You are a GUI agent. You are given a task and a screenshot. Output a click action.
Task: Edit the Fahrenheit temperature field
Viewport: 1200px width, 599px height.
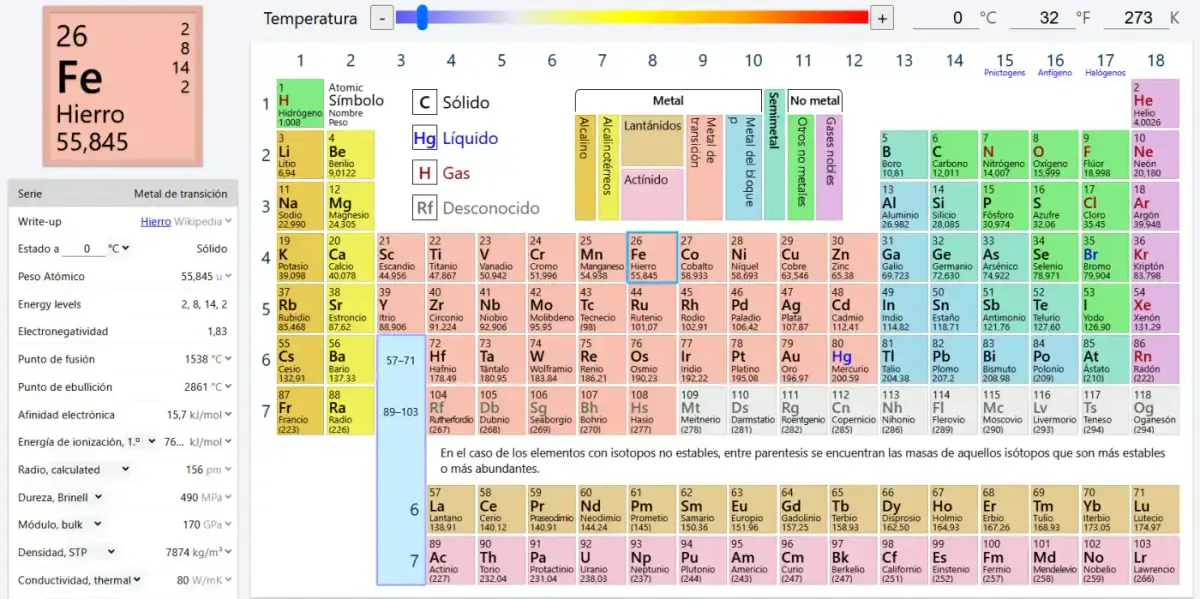1040,18
